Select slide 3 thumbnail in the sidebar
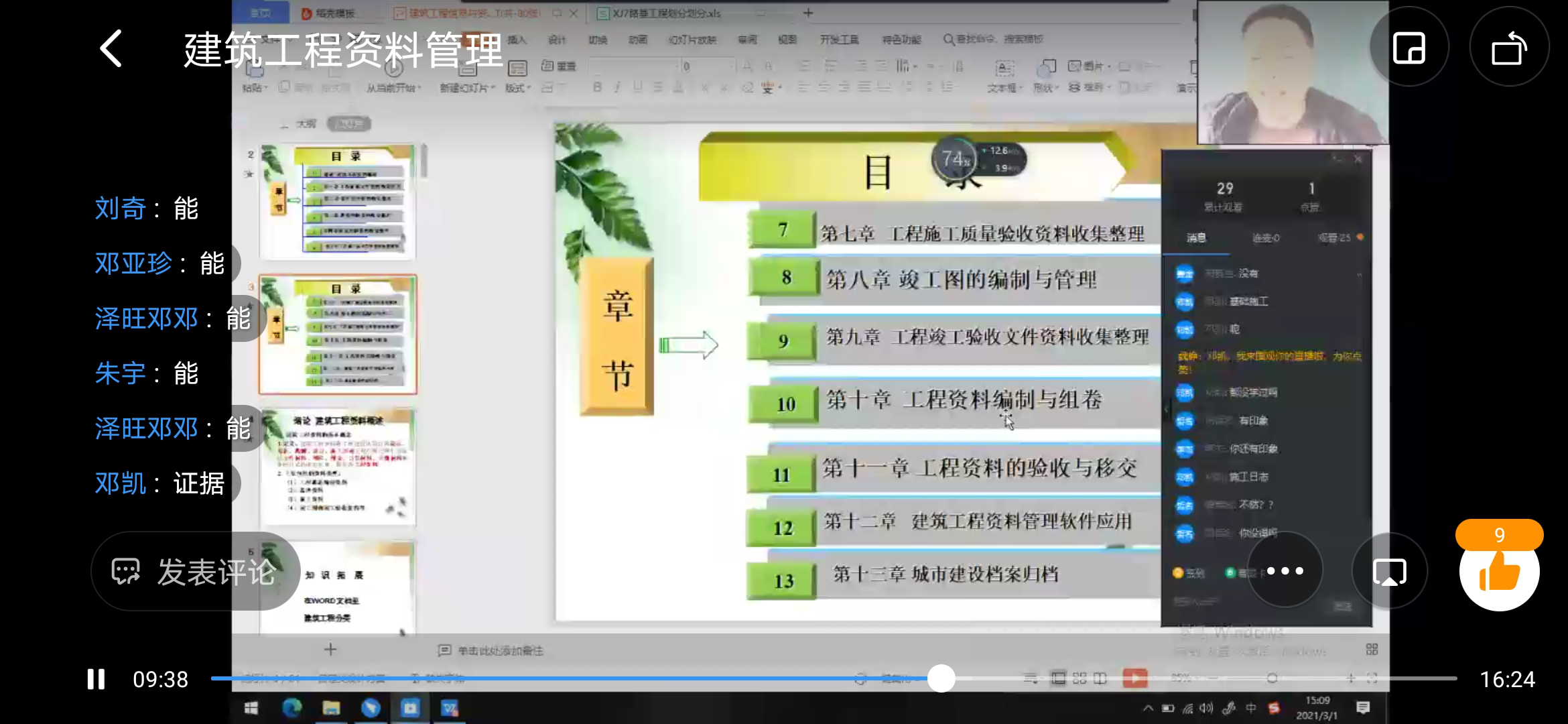 pos(338,332)
